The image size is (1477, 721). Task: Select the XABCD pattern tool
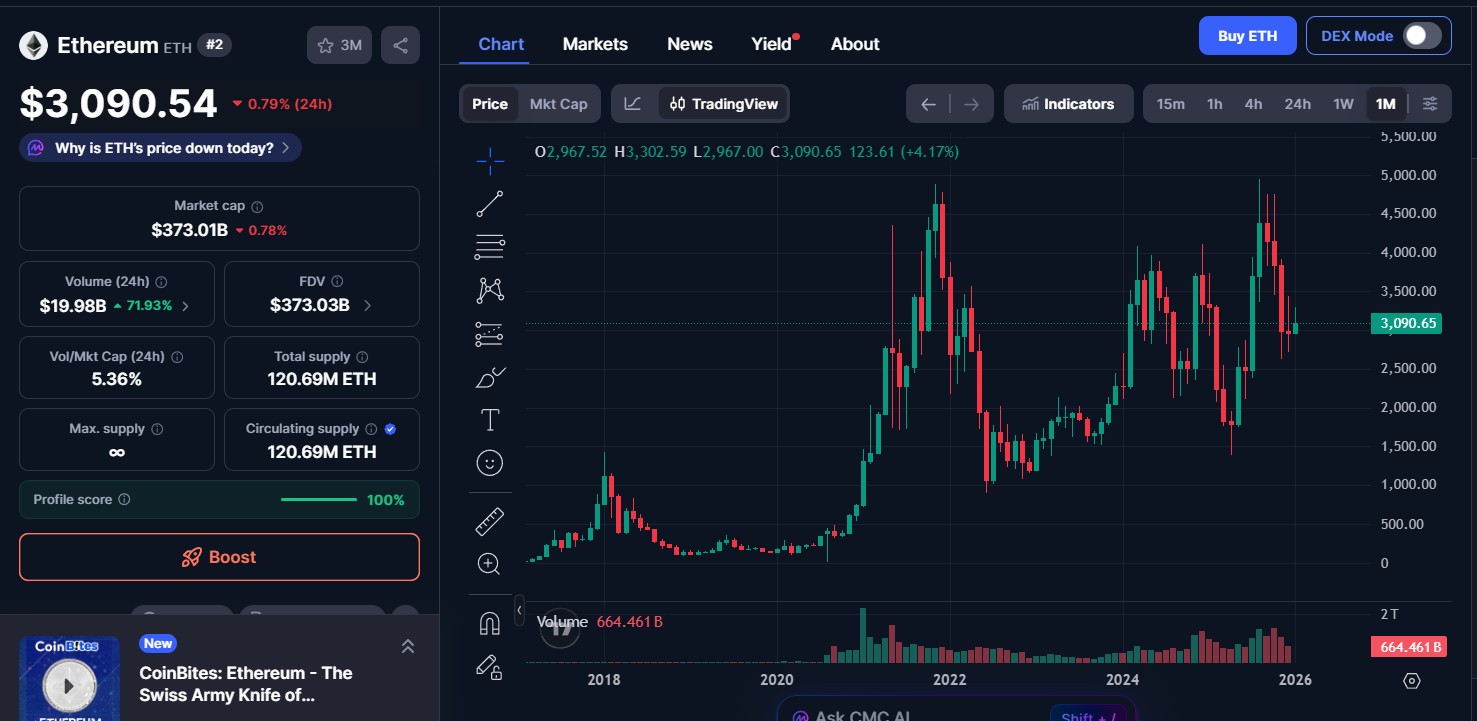pyautogui.click(x=489, y=289)
